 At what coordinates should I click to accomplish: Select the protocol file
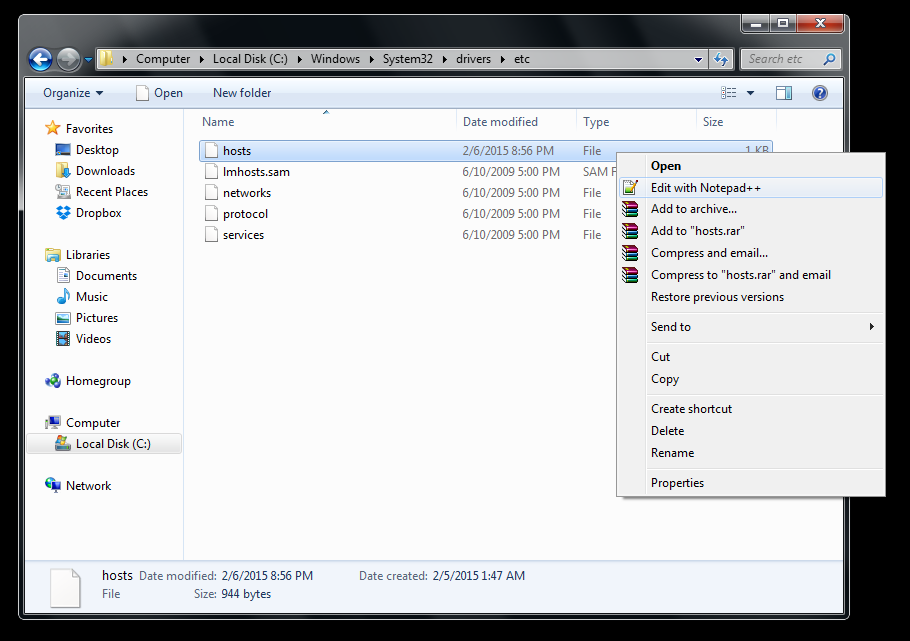tap(245, 214)
